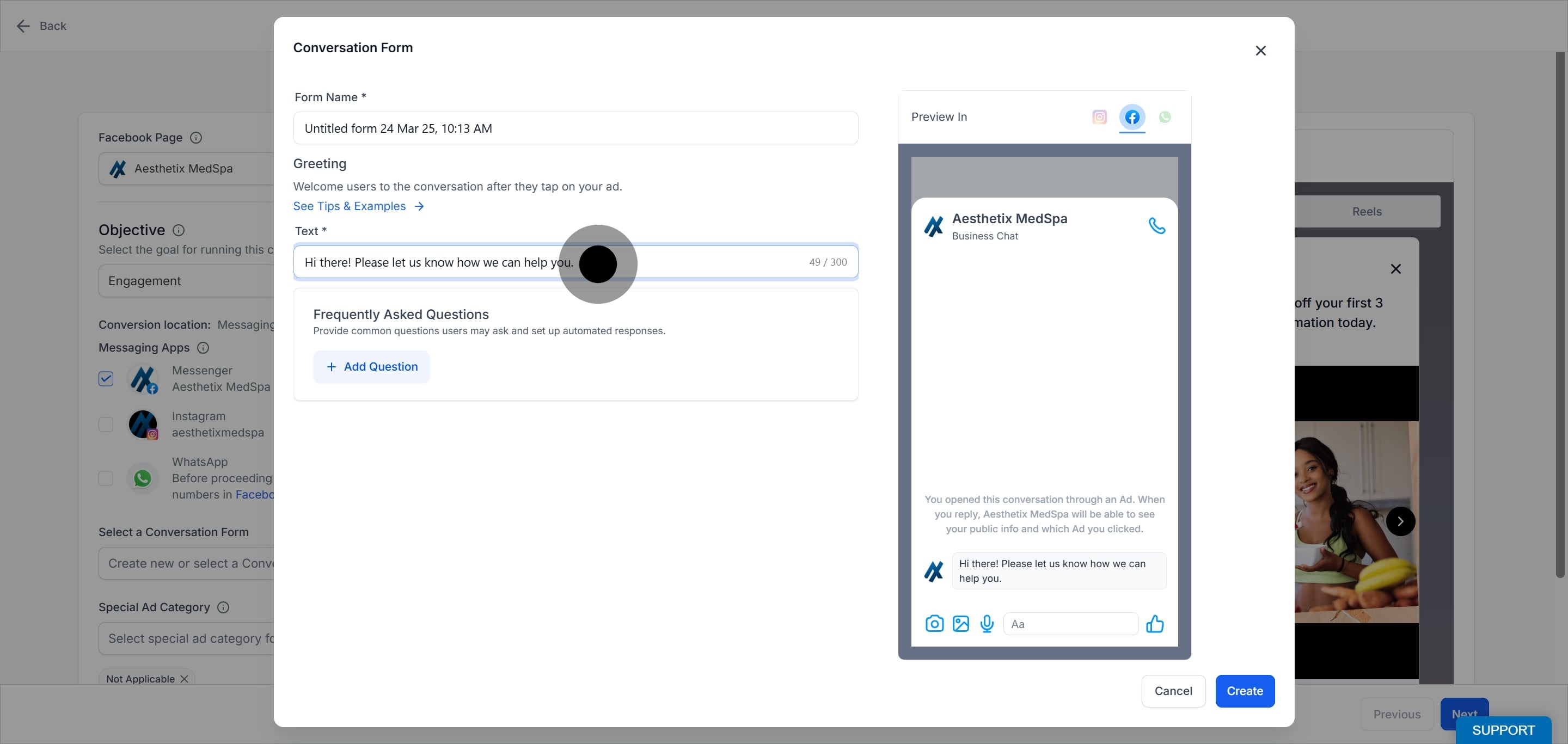Viewport: 1568px width, 744px height.
Task: Open the Select a Conversation Form dropdown
Action: [186, 563]
